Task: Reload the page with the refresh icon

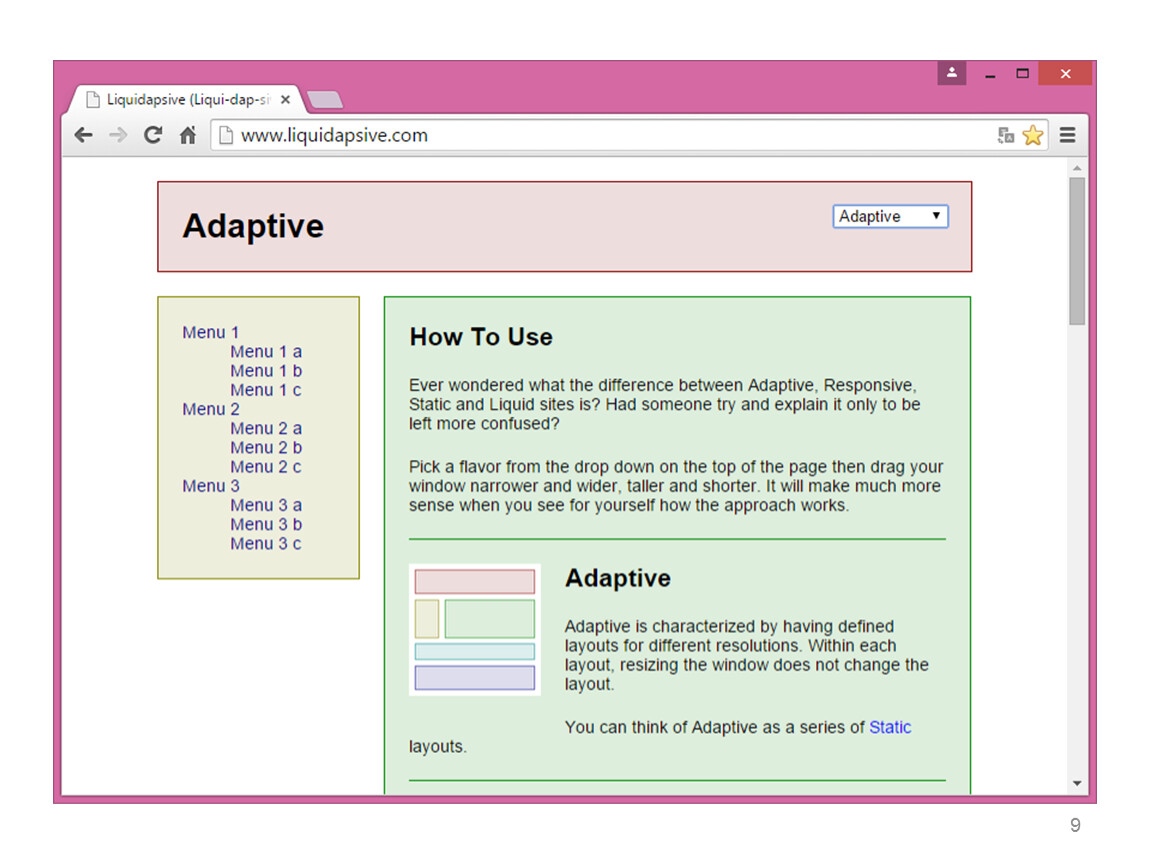Action: 153,135
